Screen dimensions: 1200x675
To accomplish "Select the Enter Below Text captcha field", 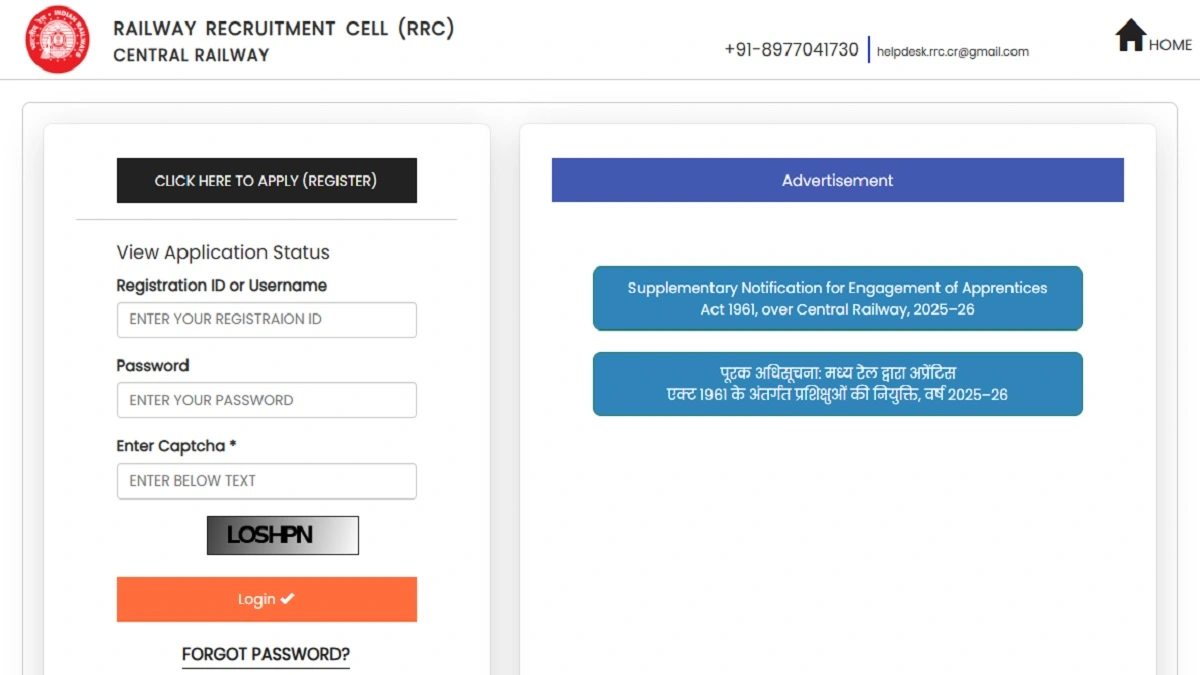I will 266,481.
